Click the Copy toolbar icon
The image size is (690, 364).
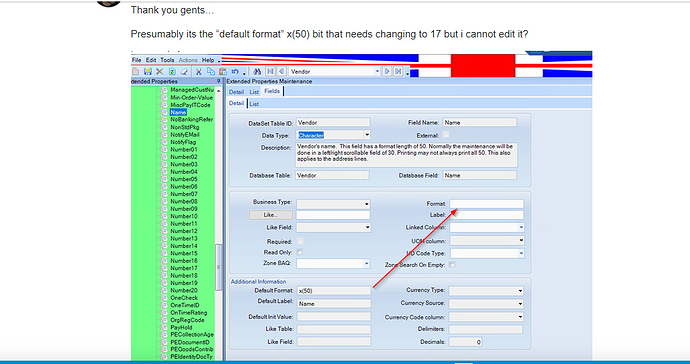(211, 71)
